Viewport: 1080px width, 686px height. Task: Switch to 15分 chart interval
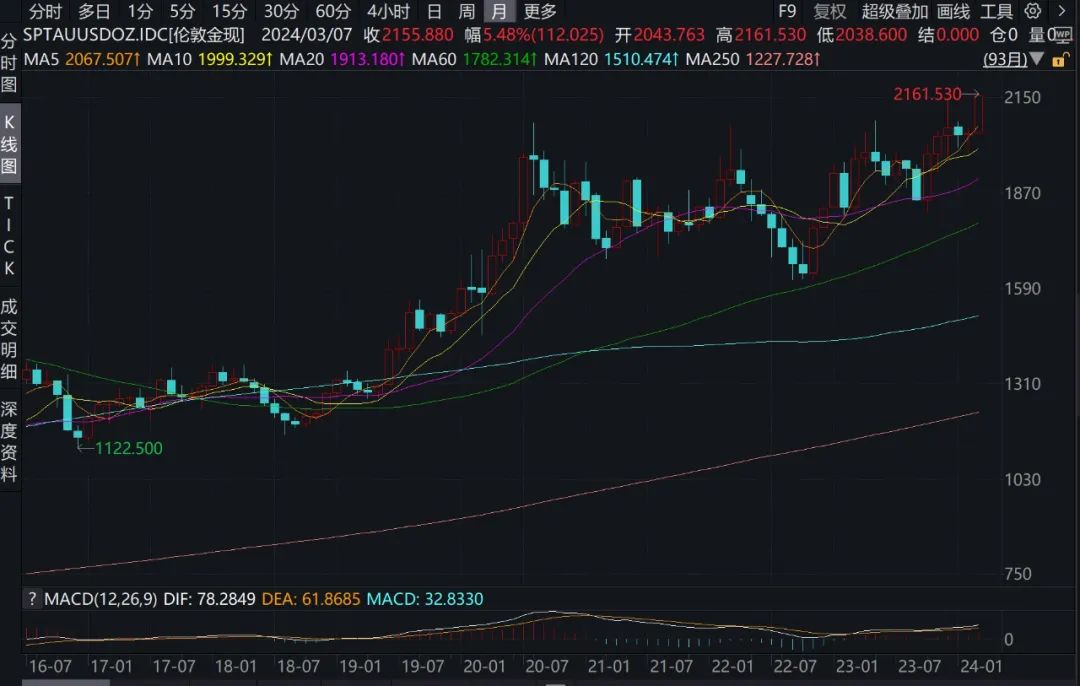pyautogui.click(x=230, y=12)
